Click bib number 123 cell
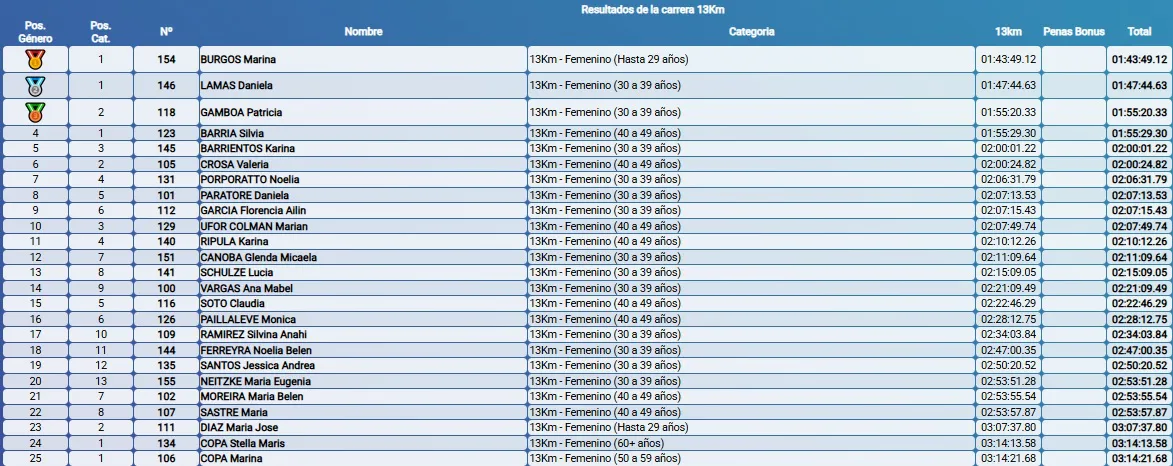 (166, 133)
